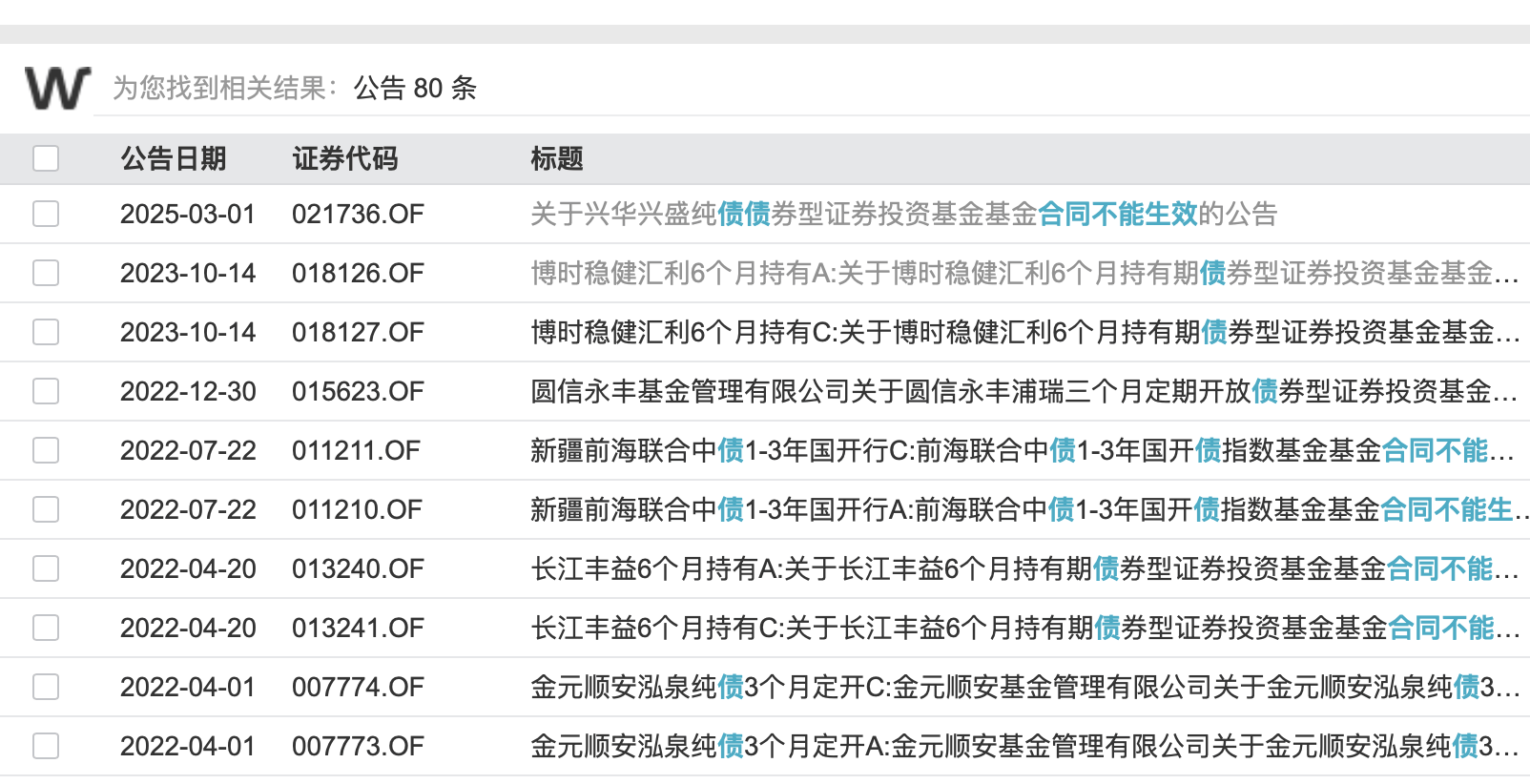Viewport: 1530px width, 784px height.
Task: Click security code 013241.OF
Action: click(x=358, y=628)
